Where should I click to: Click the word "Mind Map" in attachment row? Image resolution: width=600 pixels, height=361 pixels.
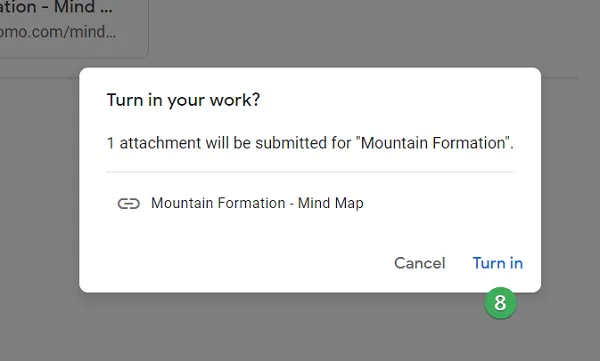pyautogui.click(x=331, y=203)
